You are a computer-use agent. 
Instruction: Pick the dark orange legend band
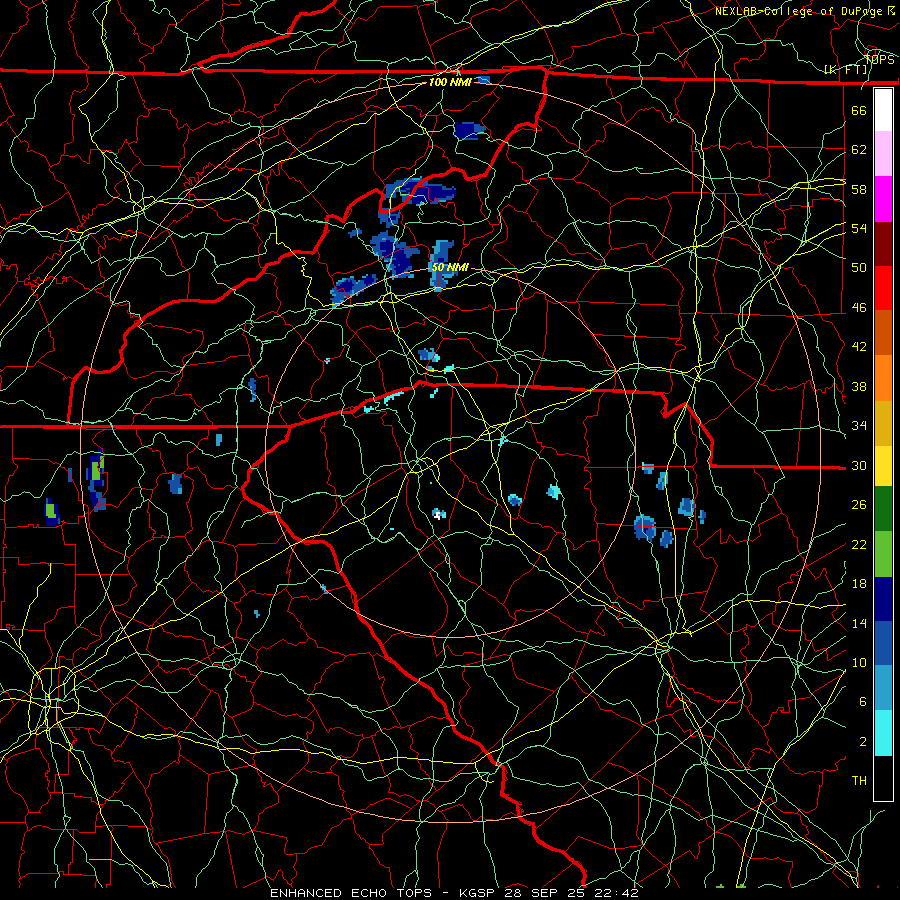coord(883,333)
